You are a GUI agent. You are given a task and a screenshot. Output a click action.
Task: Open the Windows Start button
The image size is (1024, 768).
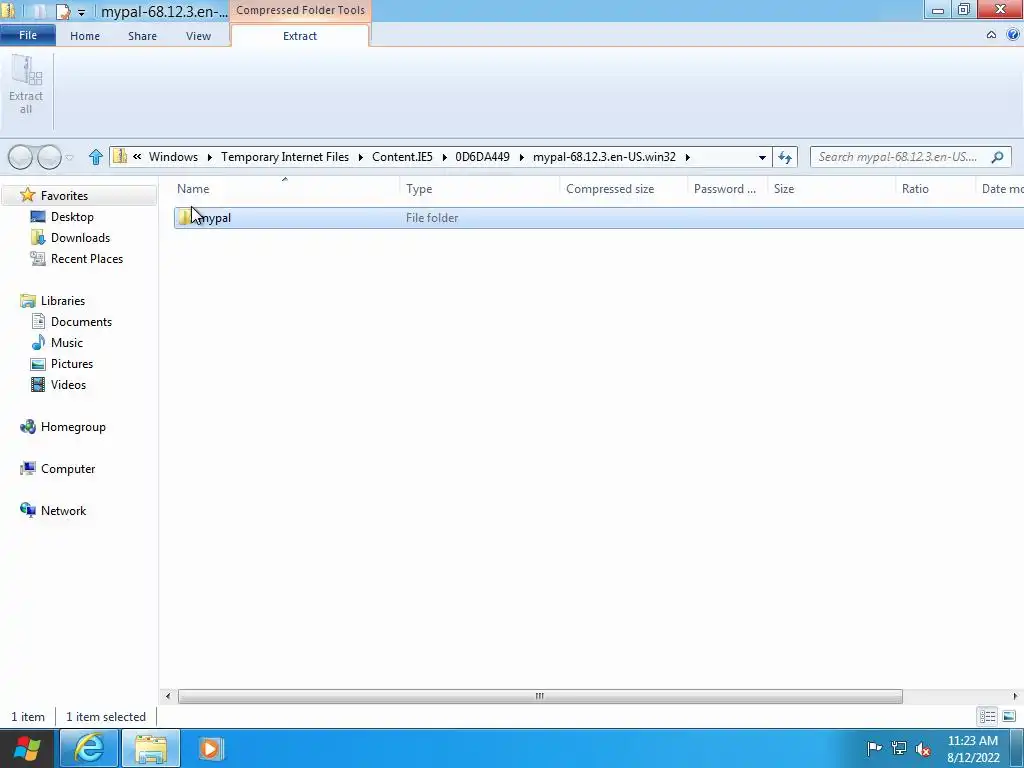point(27,748)
